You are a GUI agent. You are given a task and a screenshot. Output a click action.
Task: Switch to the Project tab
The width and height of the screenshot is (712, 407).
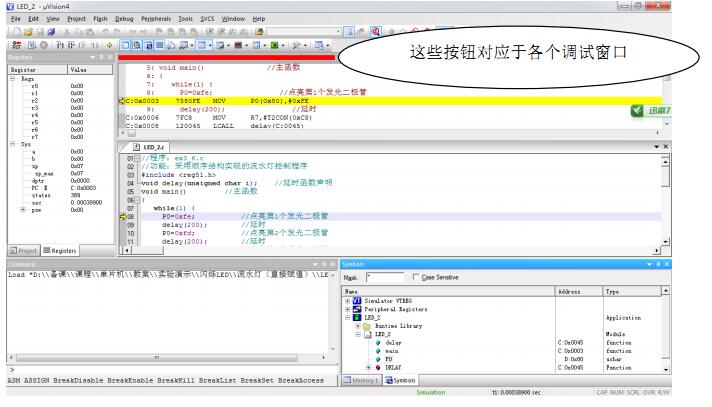pyautogui.click(x=24, y=251)
